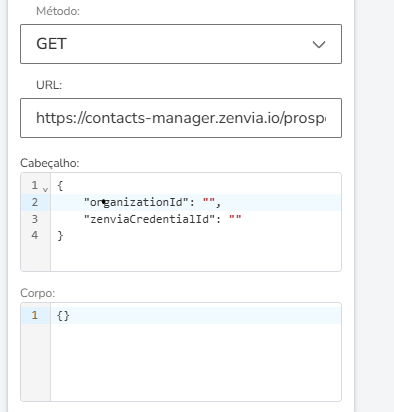Click the Cabeçalho label
The image size is (394, 412).
(50, 163)
